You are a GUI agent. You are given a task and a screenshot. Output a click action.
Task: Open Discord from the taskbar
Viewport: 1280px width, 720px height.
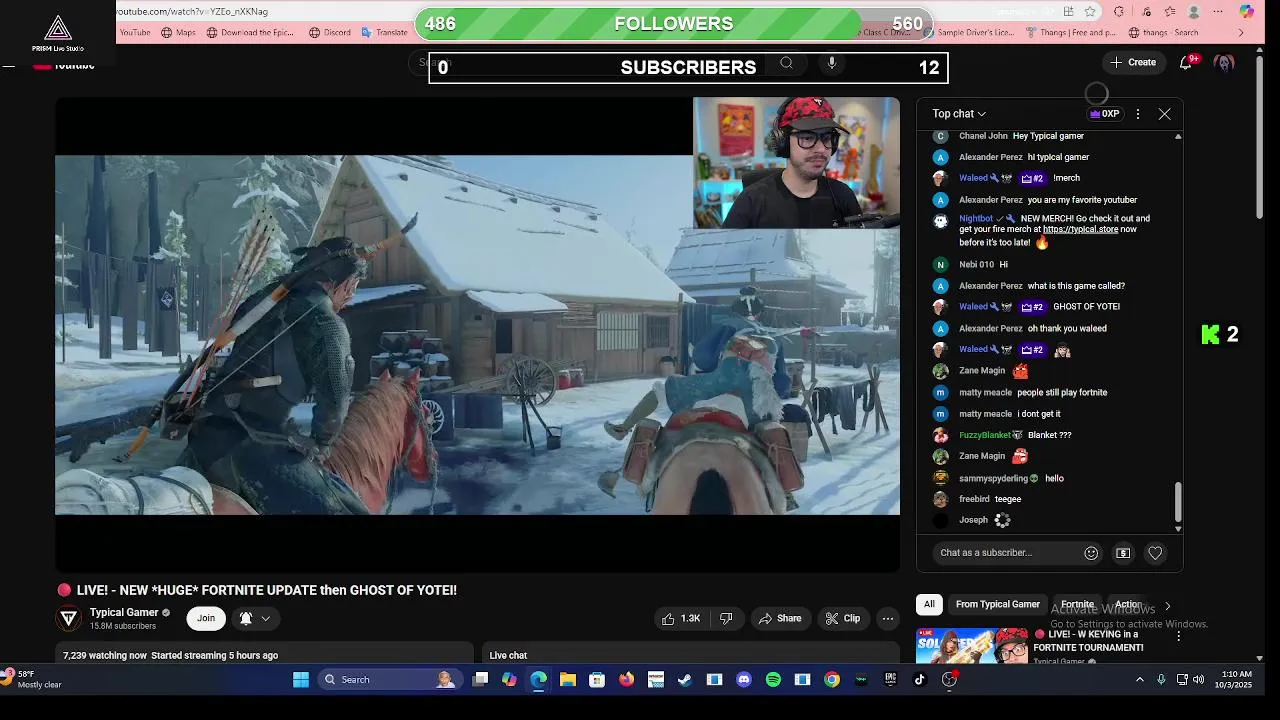744,680
